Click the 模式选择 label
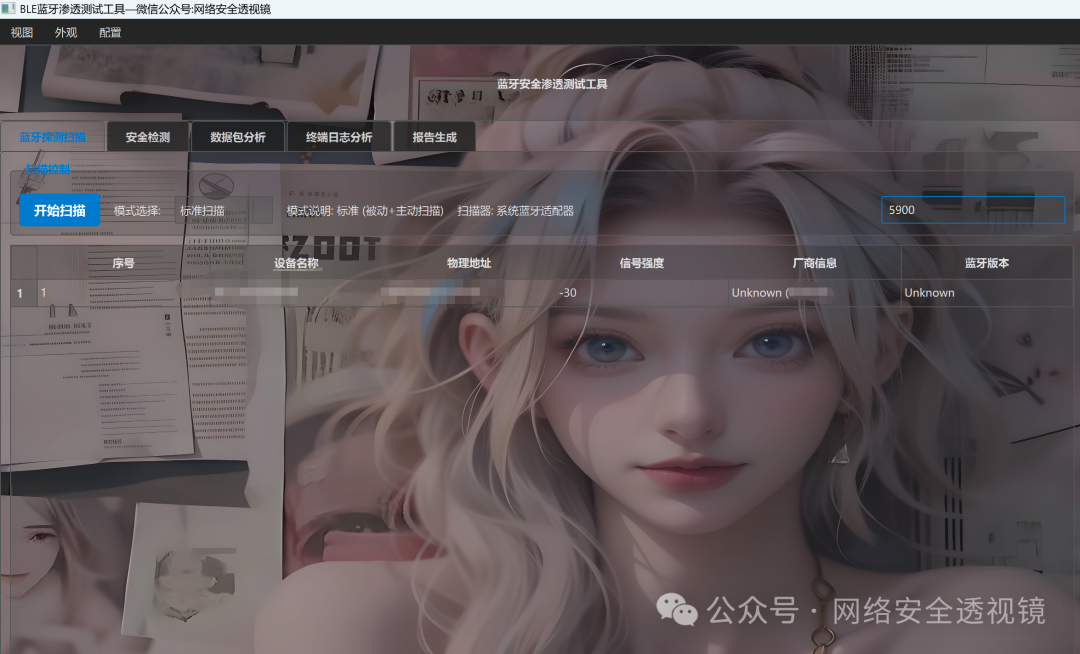The image size is (1080, 654). tap(137, 211)
